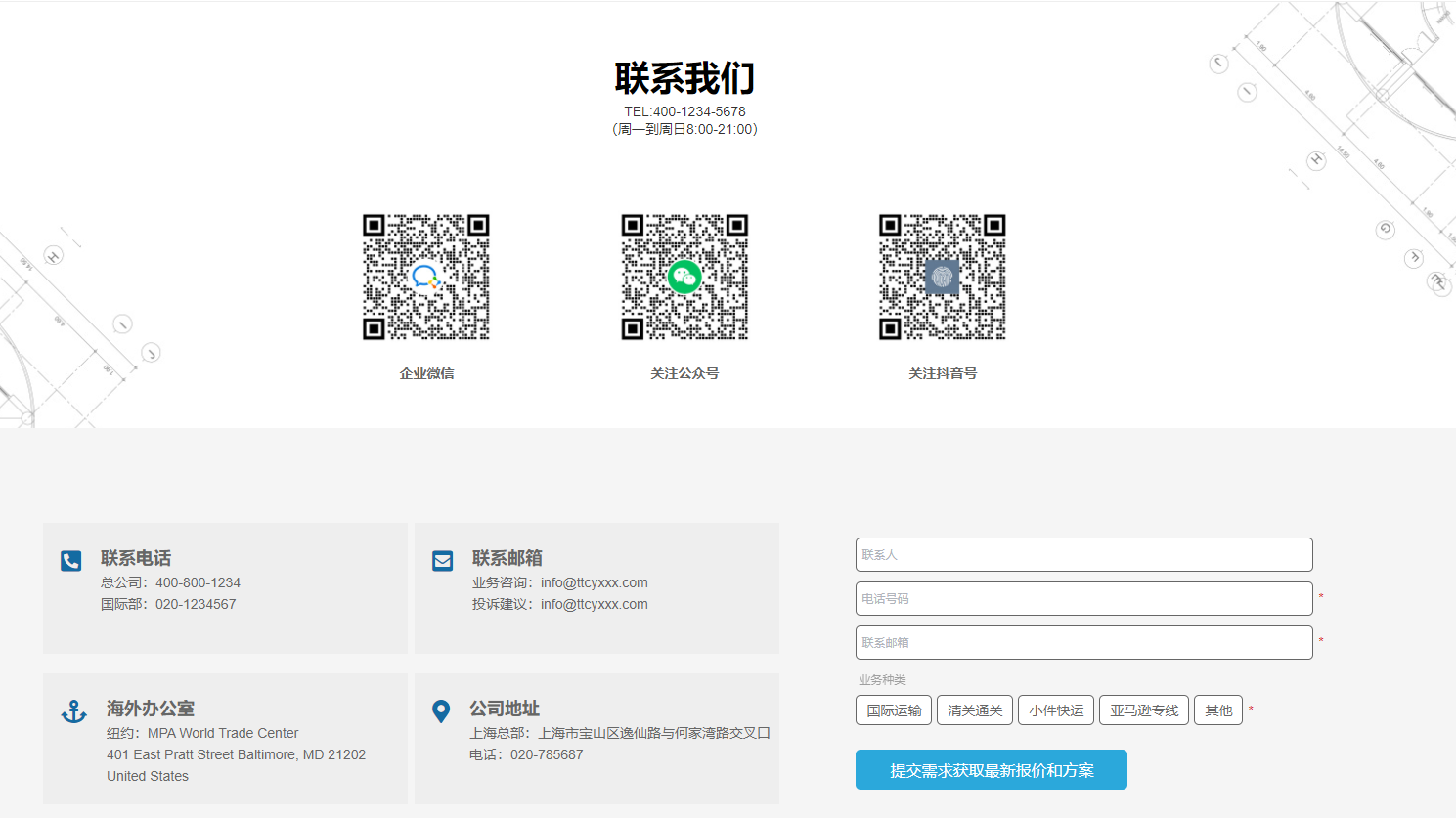Click the 联系邮箱 input field
This screenshot has height=818, width=1456.
click(1083, 642)
